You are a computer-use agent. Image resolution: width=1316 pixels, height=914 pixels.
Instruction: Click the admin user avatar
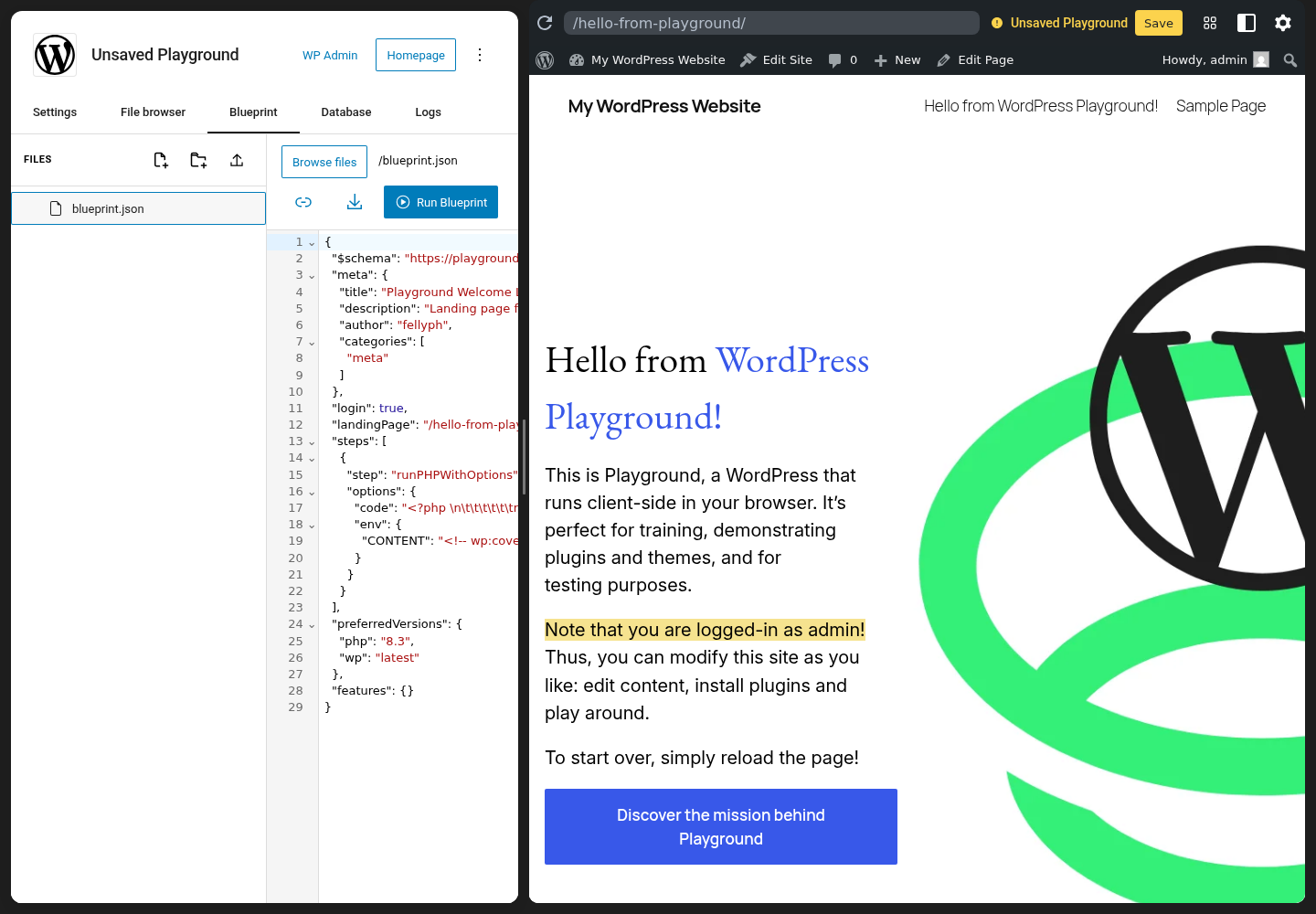(1261, 59)
